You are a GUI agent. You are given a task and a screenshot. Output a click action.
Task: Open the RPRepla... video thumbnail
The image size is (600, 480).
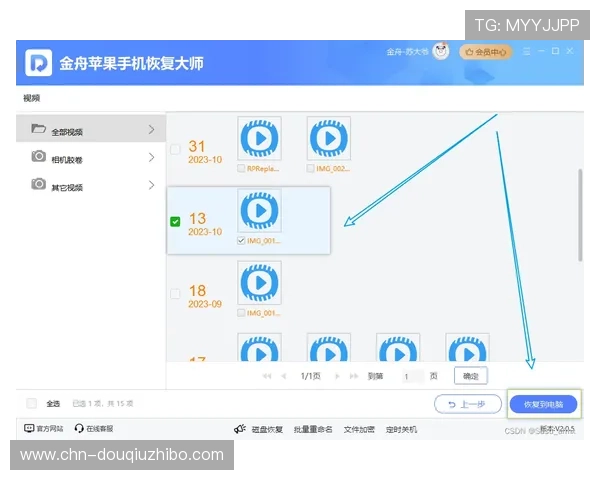(259, 138)
